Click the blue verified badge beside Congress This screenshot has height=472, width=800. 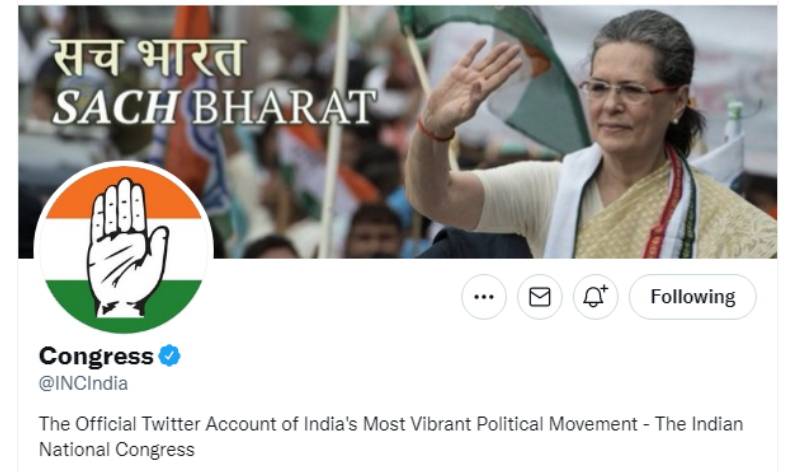[x=169, y=356]
